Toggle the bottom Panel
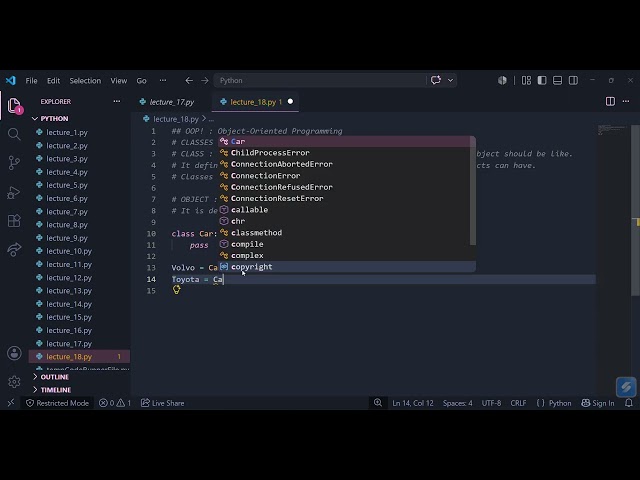Viewport: 640px width, 480px height. coord(558,80)
